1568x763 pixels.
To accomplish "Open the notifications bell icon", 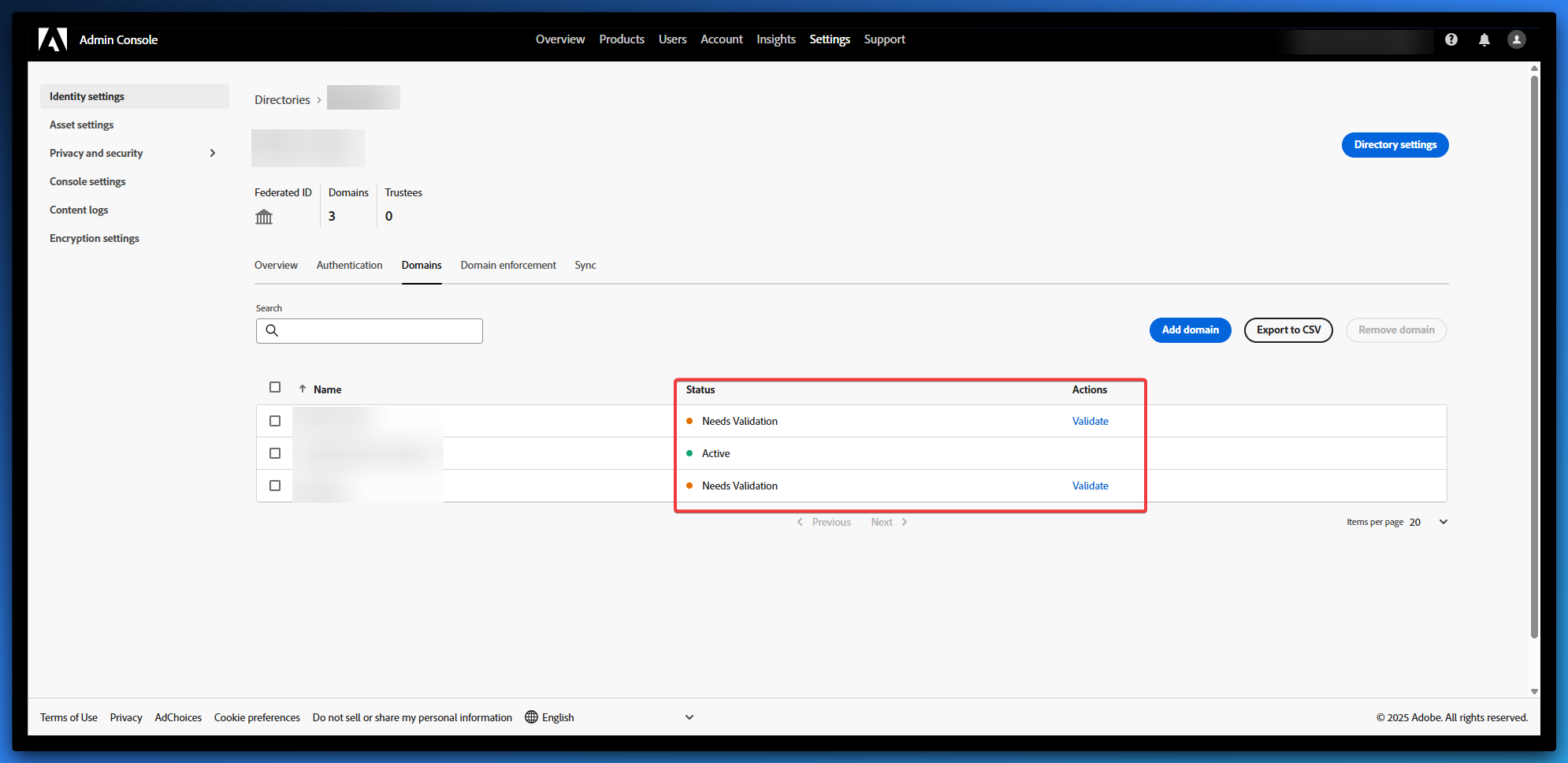I will coord(1484,39).
